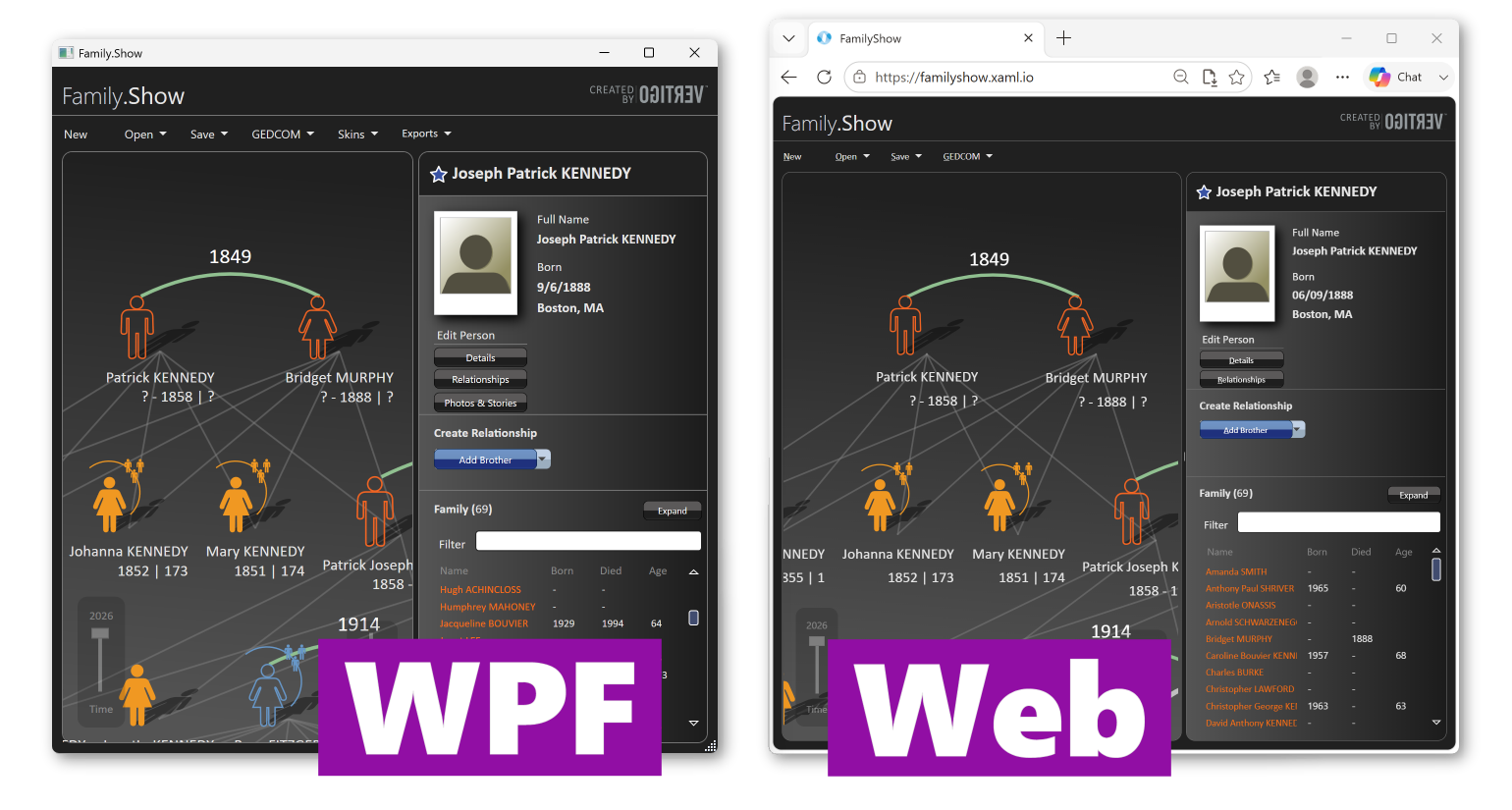Select Patrick Joseph figure in WPF window
The width and height of the screenshot is (1512, 810).
coord(375,512)
